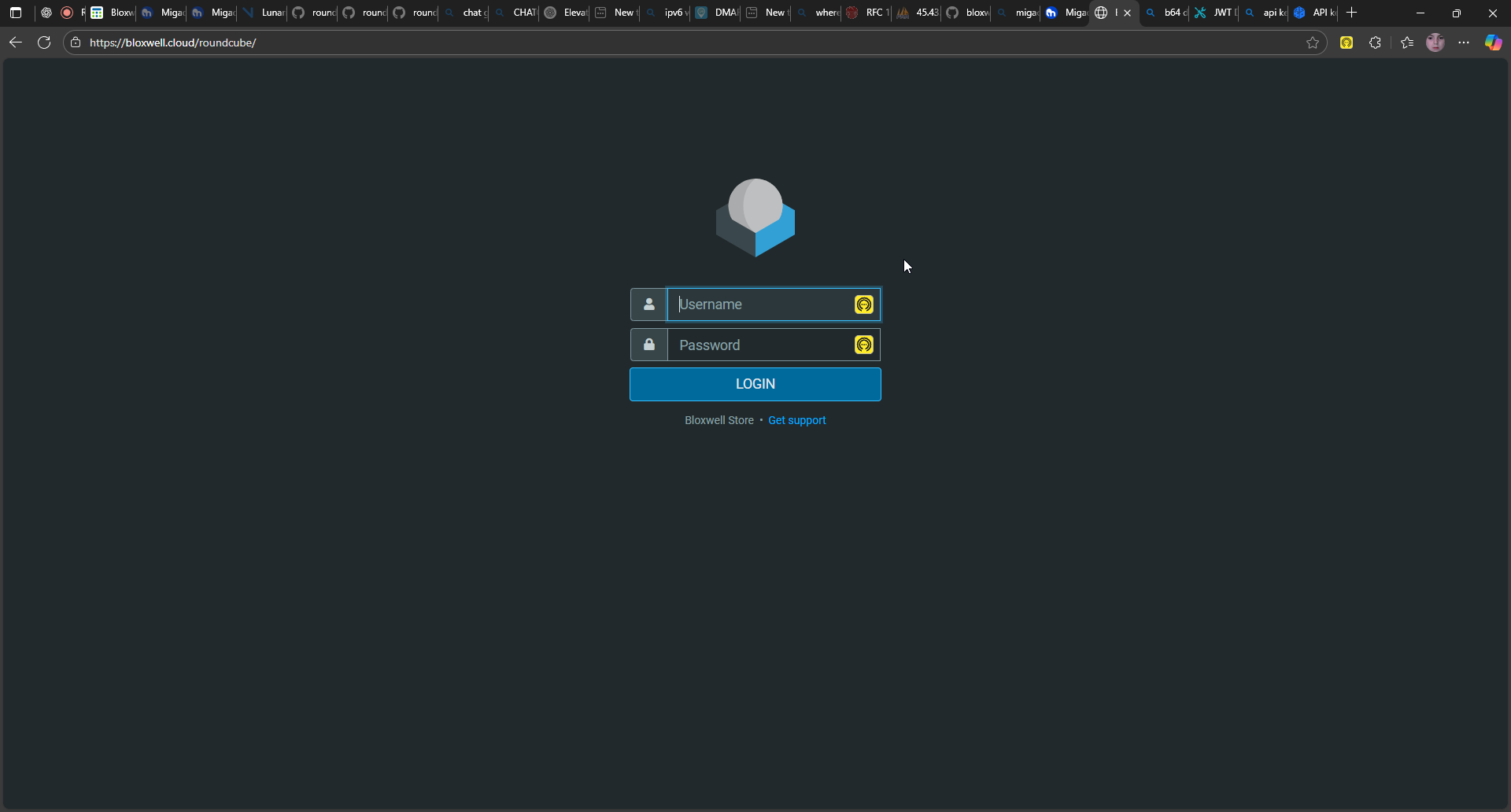Switch to the 'where' search tab

tap(818, 13)
